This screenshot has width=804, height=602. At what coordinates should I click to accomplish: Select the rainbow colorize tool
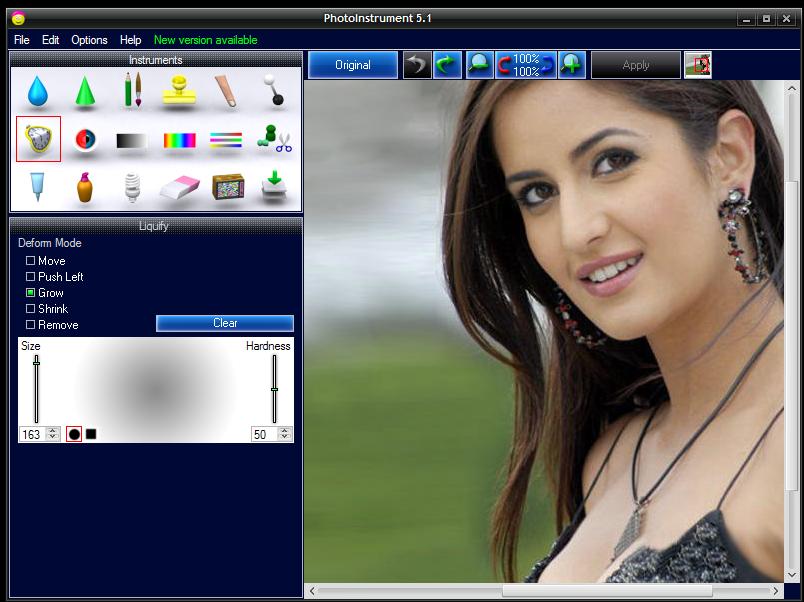[179, 140]
